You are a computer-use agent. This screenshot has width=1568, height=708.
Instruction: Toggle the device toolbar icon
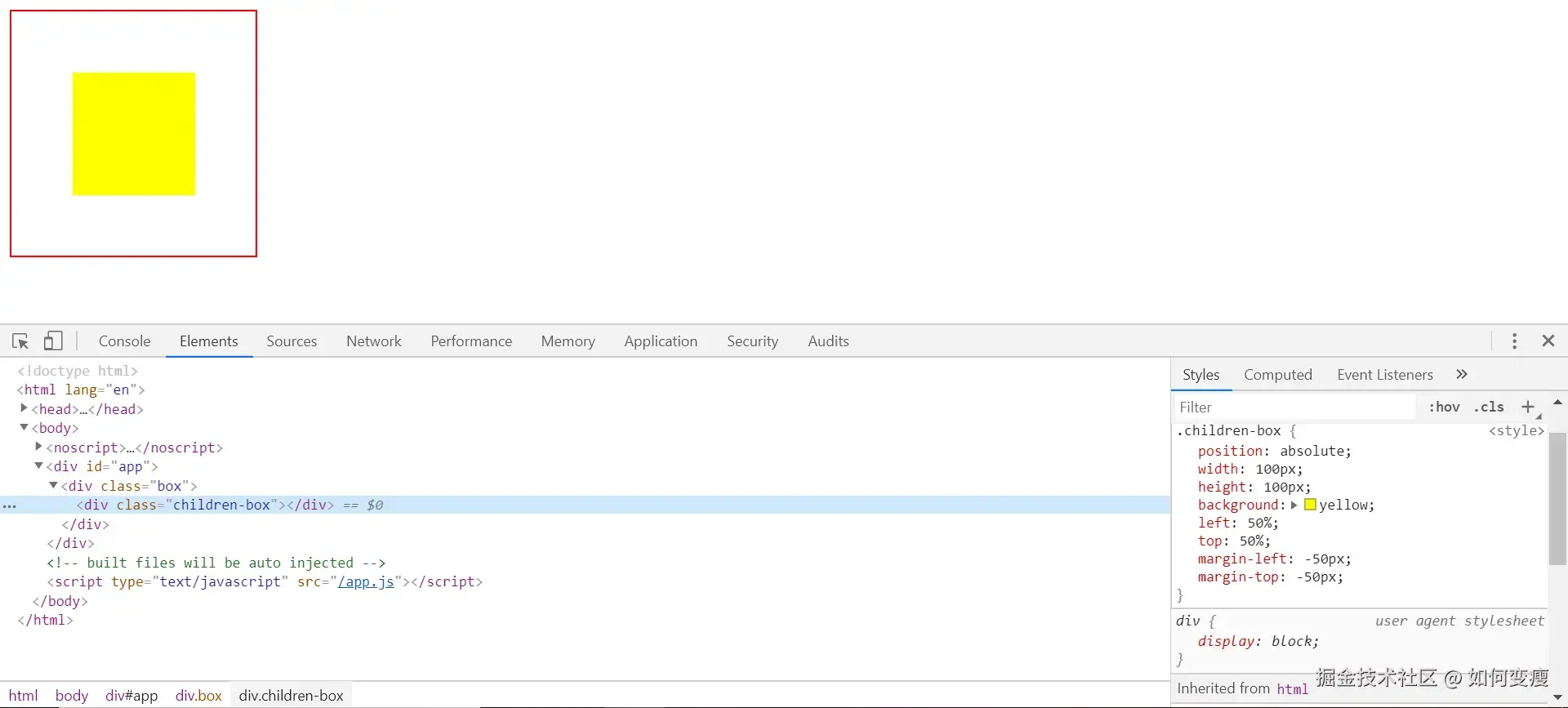(x=53, y=341)
